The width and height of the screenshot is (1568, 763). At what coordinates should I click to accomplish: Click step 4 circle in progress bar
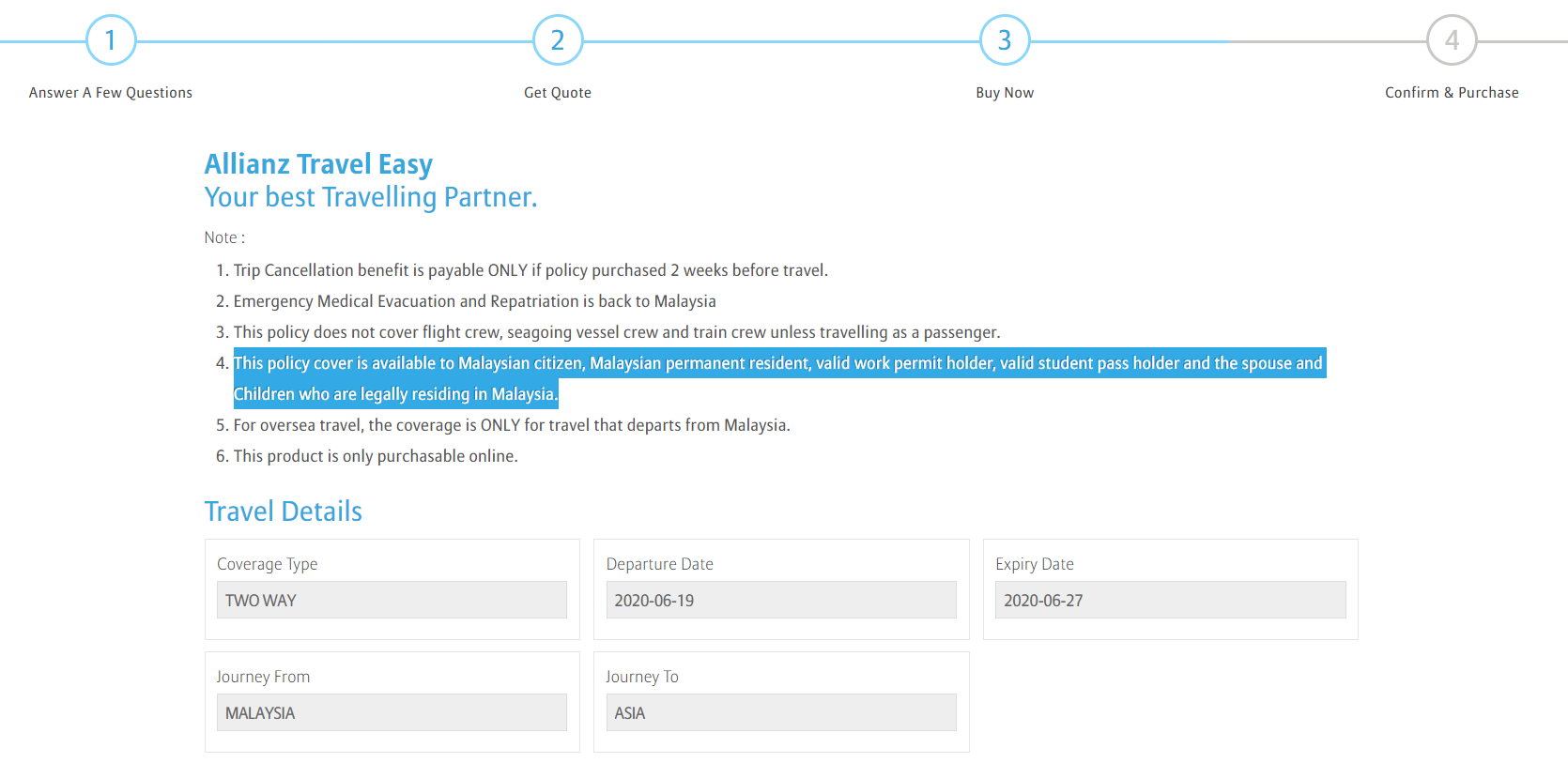(x=1452, y=40)
